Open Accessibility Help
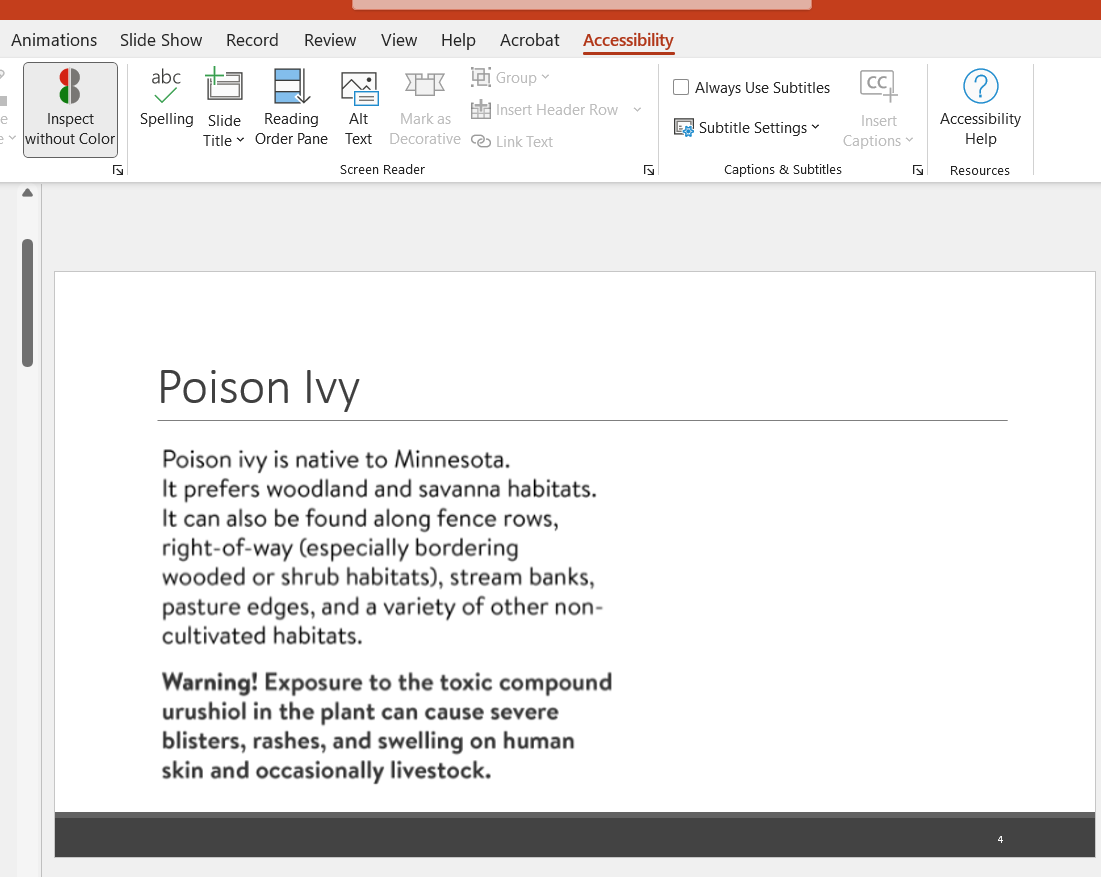 pos(980,107)
